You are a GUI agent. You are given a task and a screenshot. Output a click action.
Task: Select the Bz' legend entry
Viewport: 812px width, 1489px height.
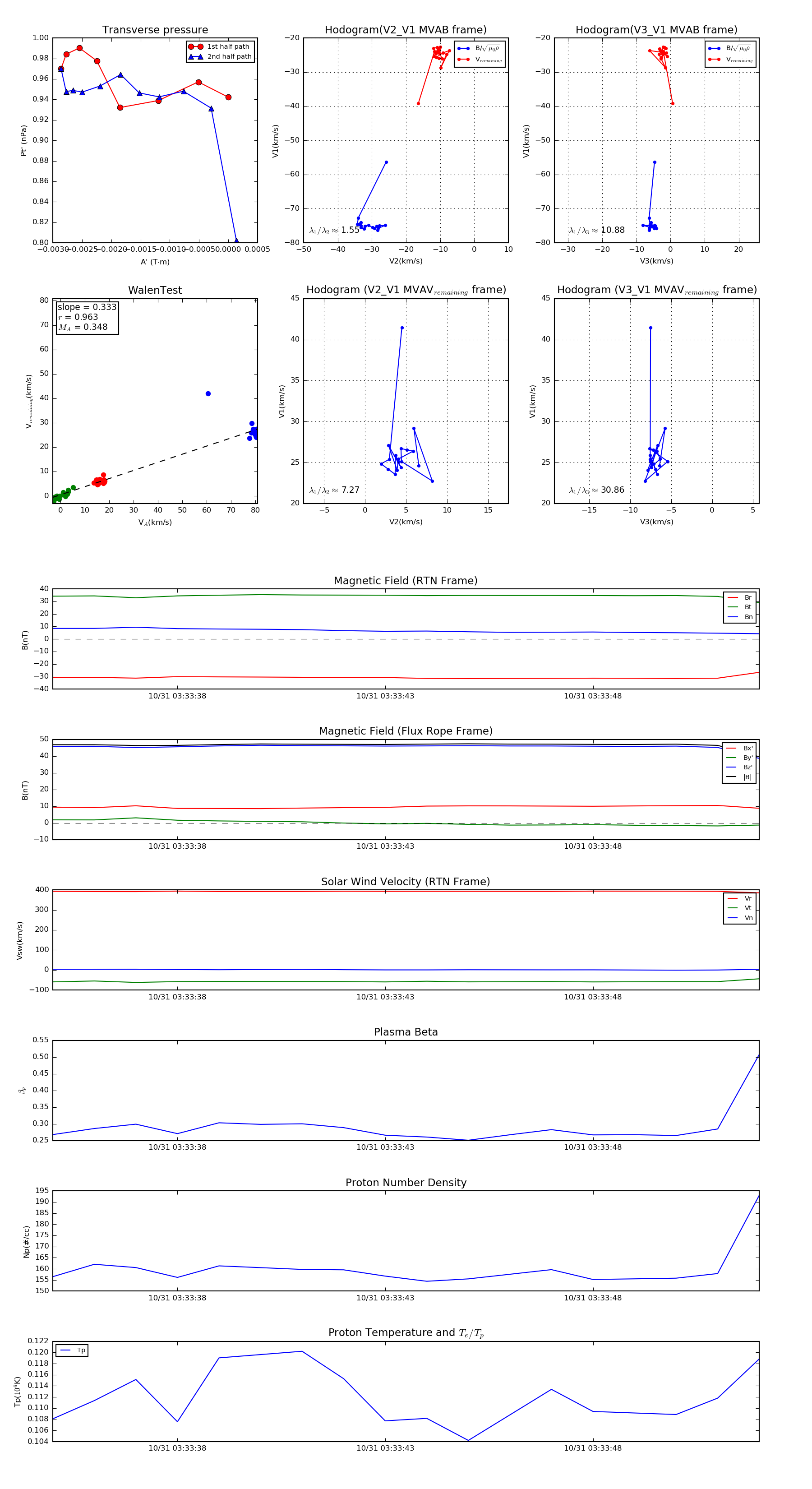coord(739,767)
